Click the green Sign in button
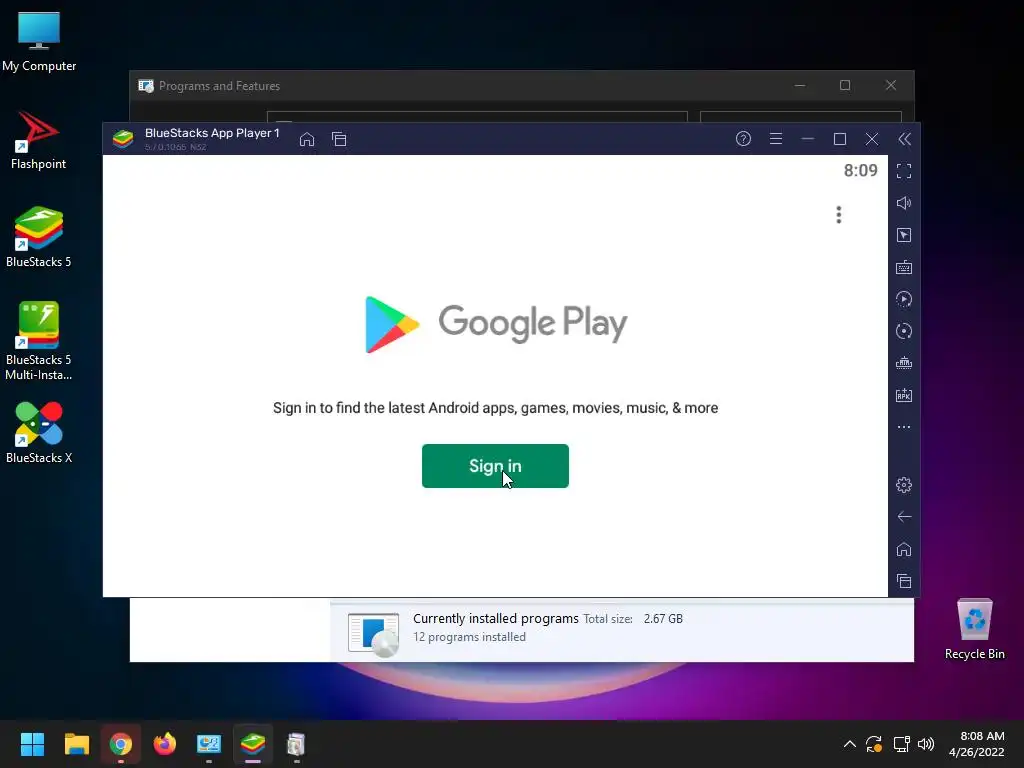1024x768 pixels. 495,466
